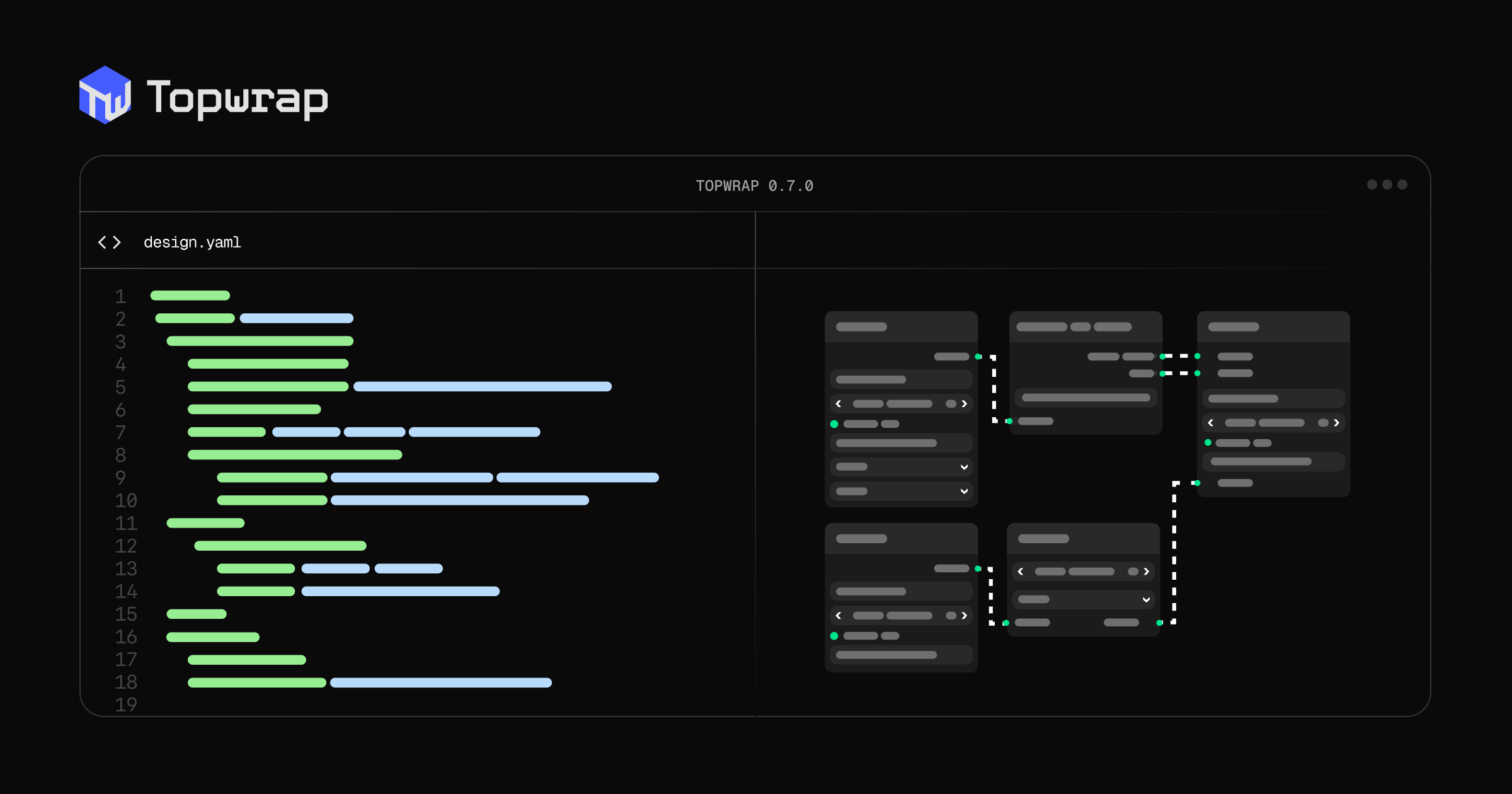The height and width of the screenshot is (794, 1512).
Task: Click the right chevron in the bottom-left node
Action: 964,615
